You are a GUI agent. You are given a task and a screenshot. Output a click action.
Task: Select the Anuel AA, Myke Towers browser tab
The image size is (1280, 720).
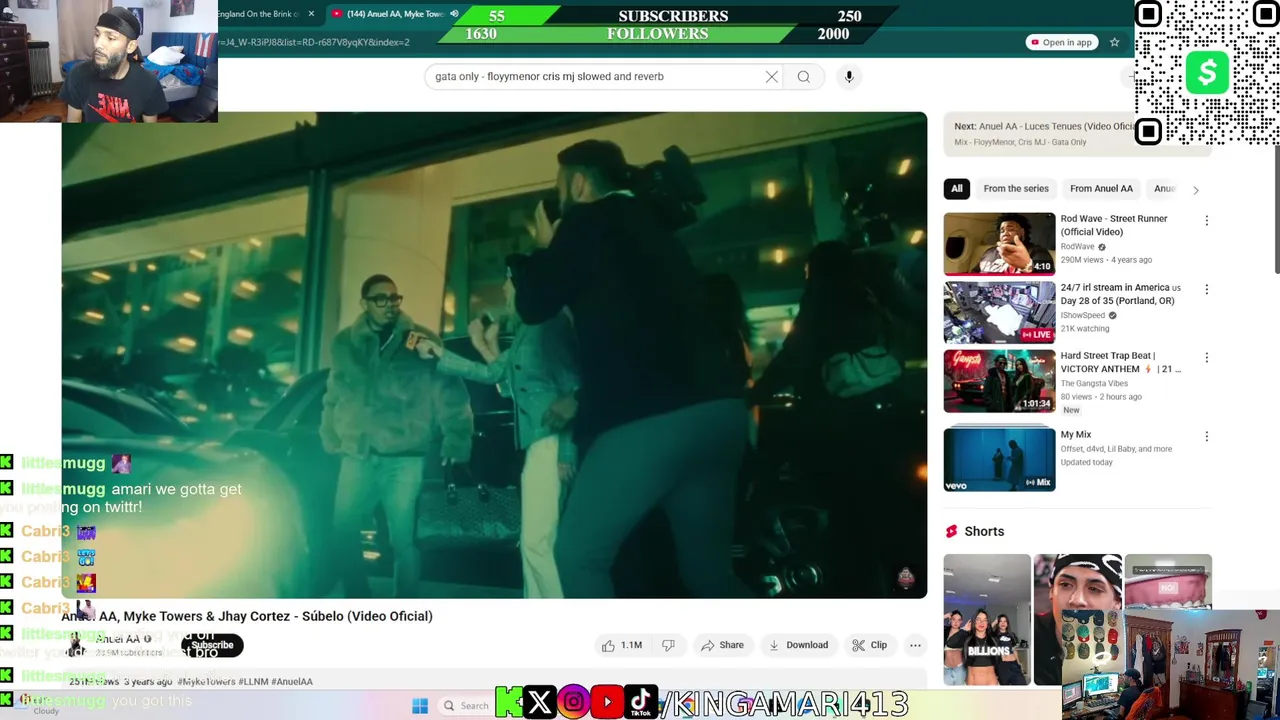(x=393, y=14)
